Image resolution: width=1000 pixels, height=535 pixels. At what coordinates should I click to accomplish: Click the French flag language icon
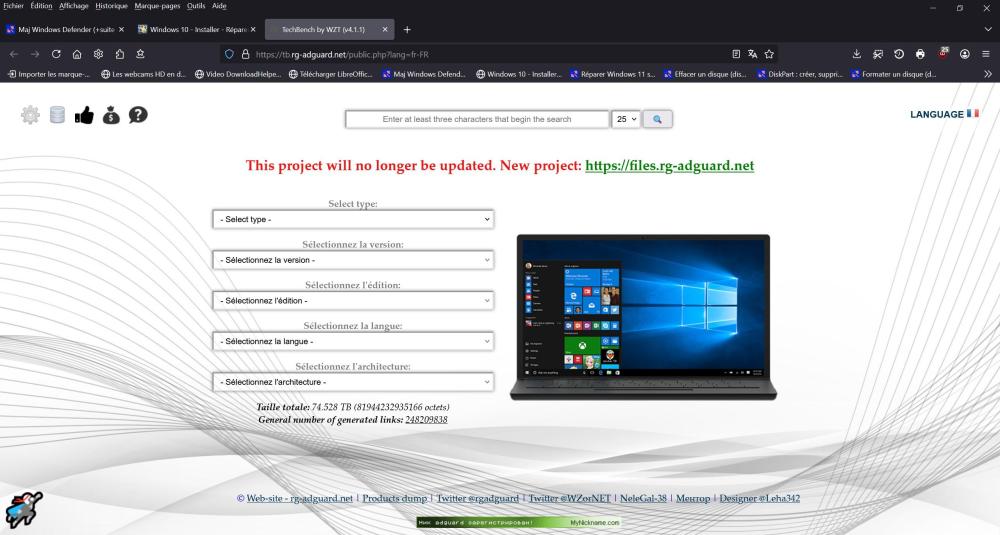973,114
